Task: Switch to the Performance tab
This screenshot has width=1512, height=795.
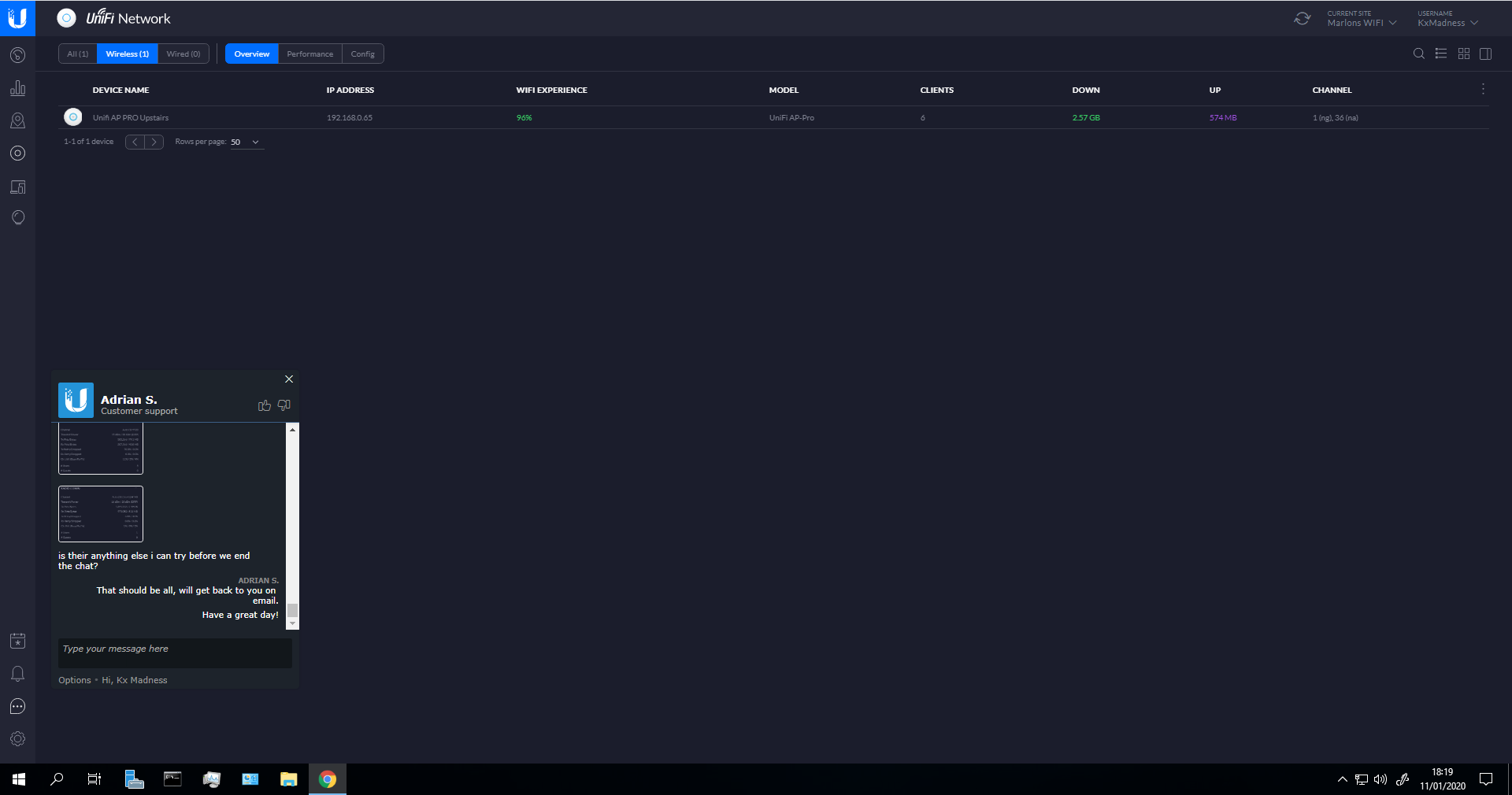Action: click(x=309, y=54)
